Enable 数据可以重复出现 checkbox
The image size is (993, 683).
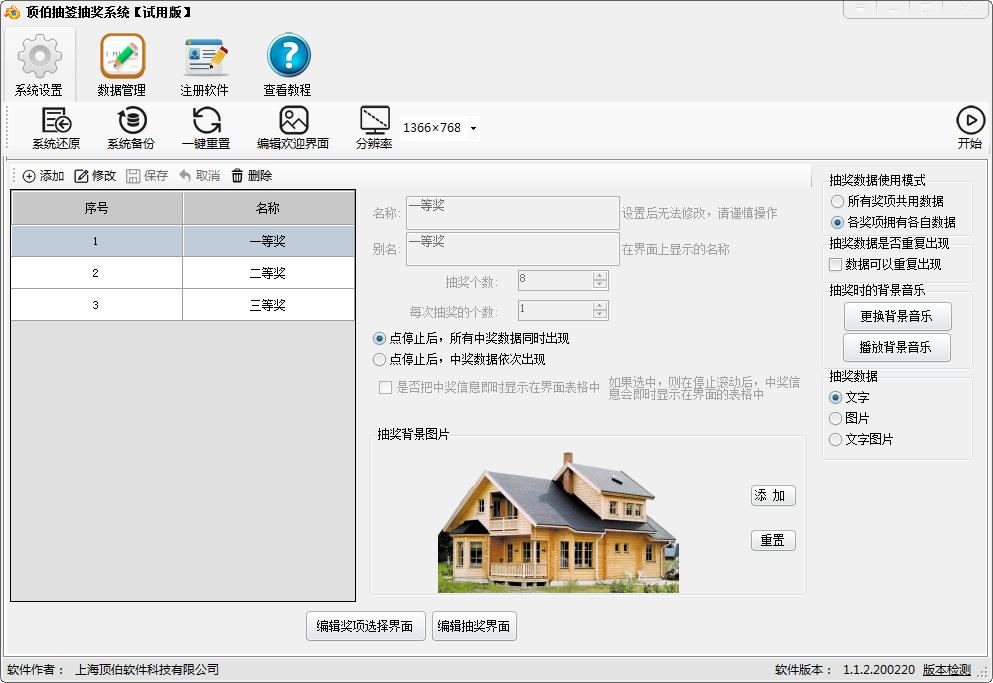[836, 265]
